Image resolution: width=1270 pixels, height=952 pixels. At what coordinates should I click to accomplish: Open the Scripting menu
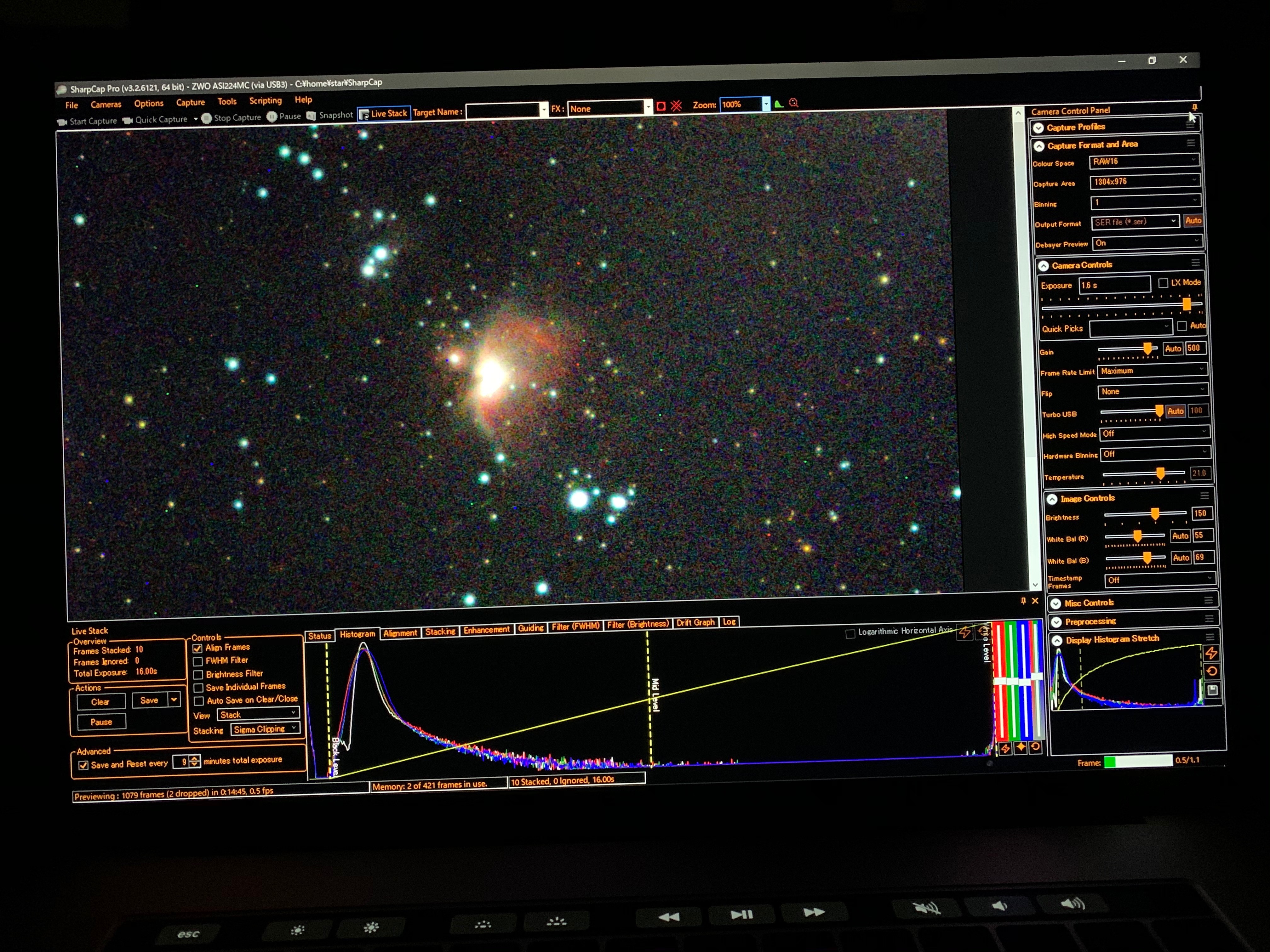pos(265,100)
